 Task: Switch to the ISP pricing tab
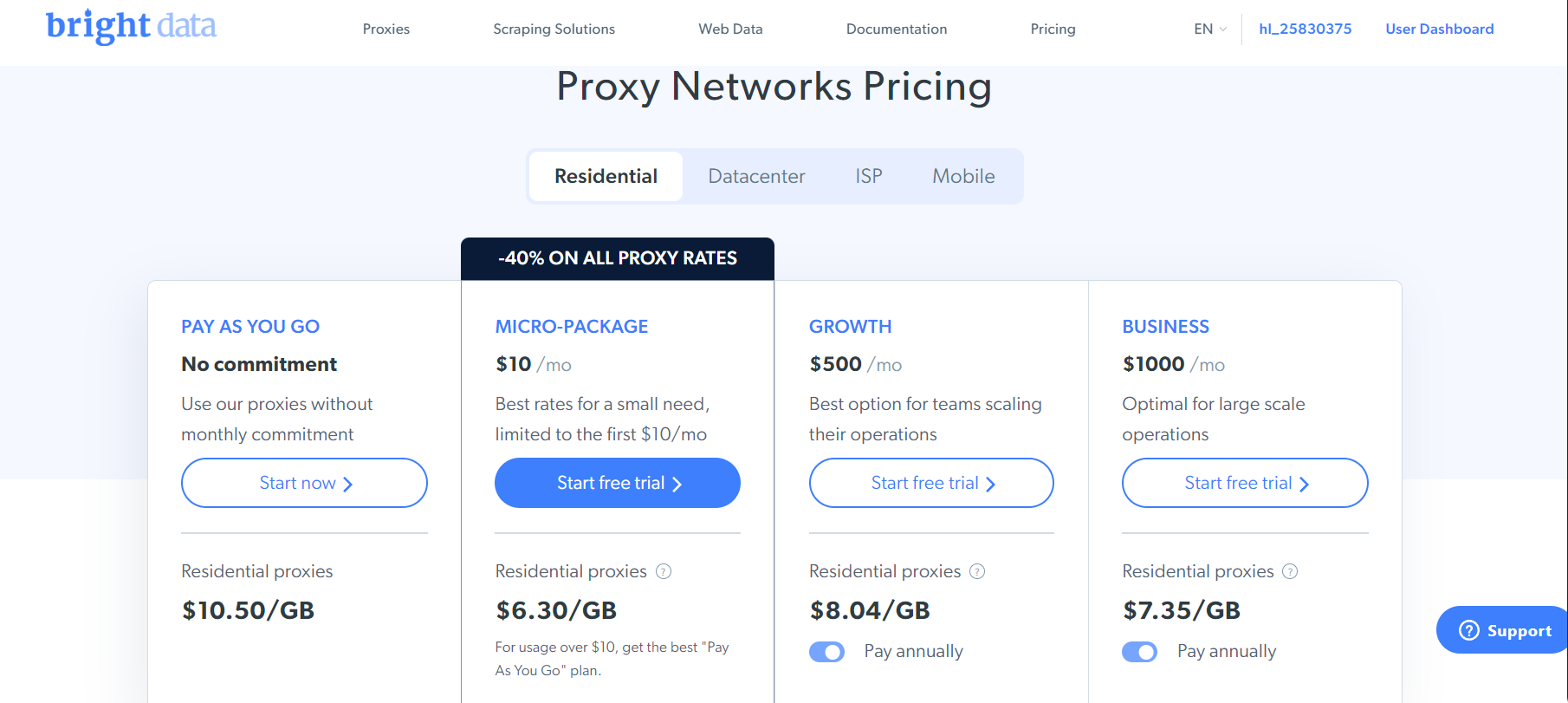868,176
